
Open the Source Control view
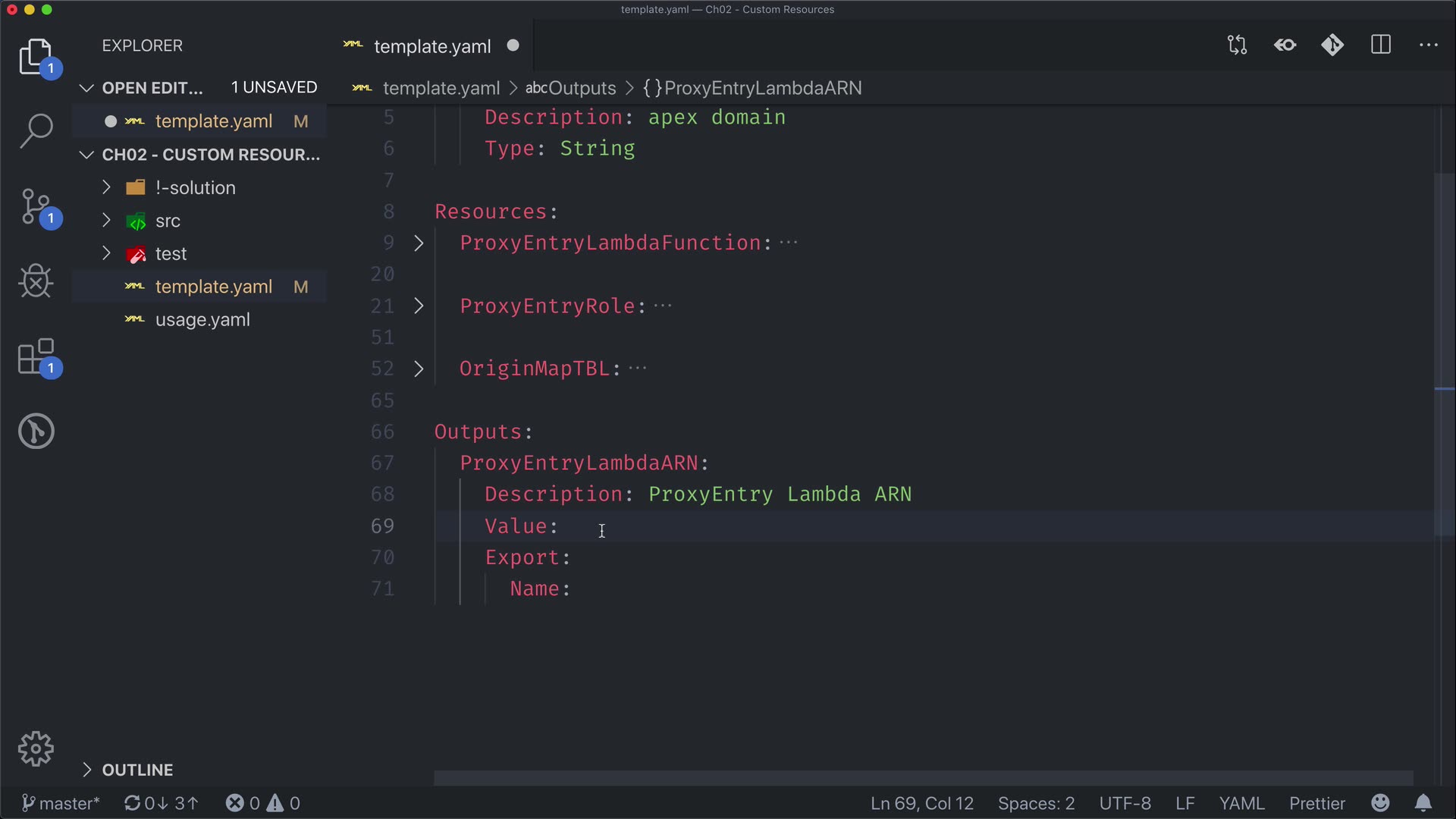[x=36, y=206]
